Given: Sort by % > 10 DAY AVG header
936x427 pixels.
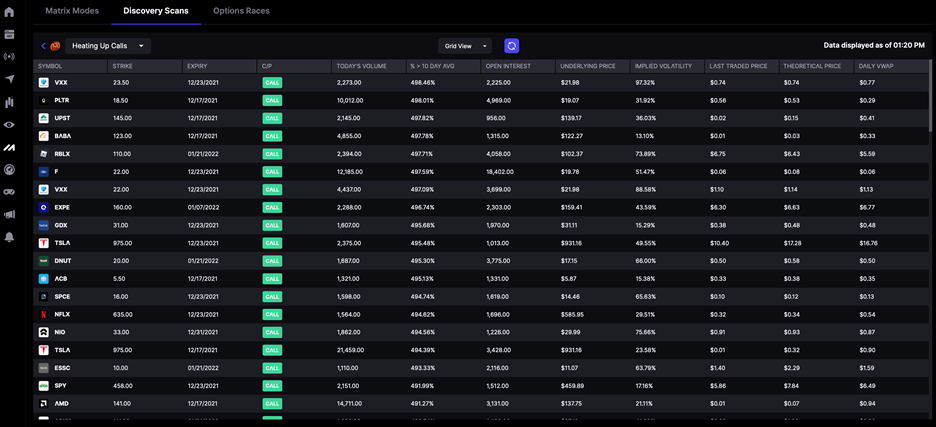Looking at the screenshot, I should coord(434,66).
